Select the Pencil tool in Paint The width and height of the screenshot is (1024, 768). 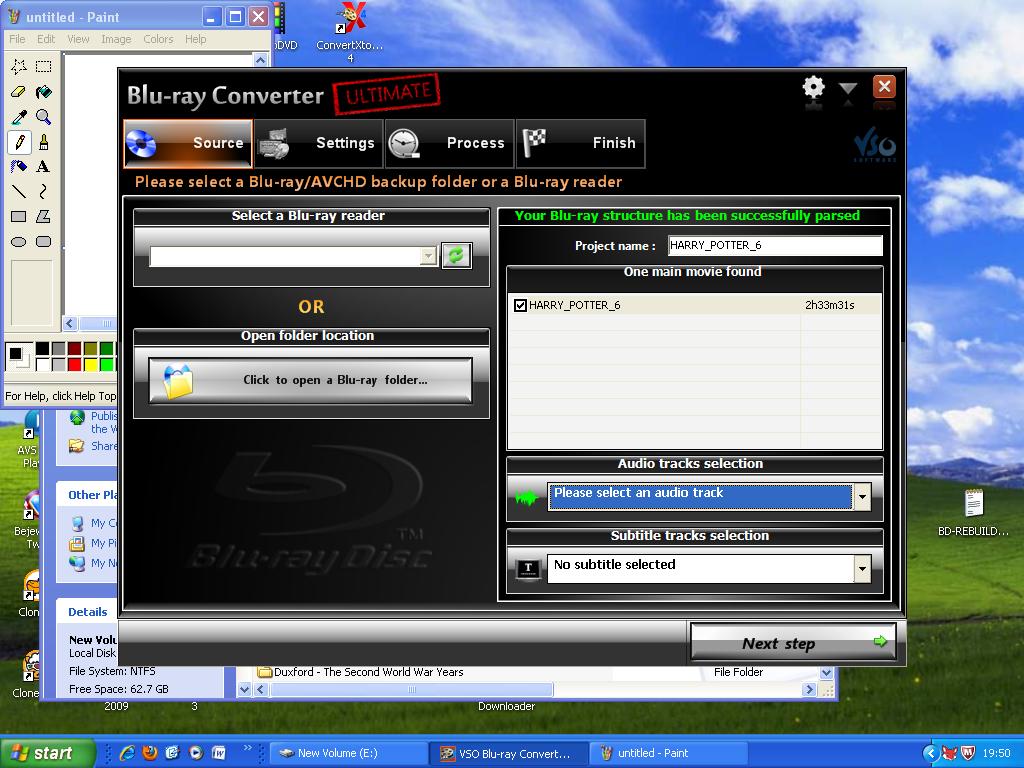point(19,142)
